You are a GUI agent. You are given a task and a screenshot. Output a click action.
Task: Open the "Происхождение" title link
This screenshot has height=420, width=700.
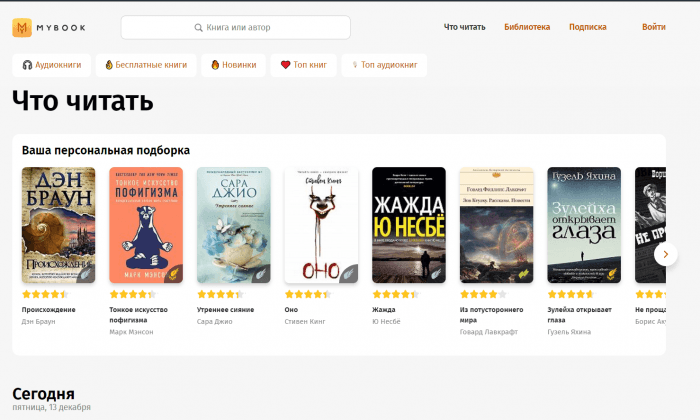(49, 310)
